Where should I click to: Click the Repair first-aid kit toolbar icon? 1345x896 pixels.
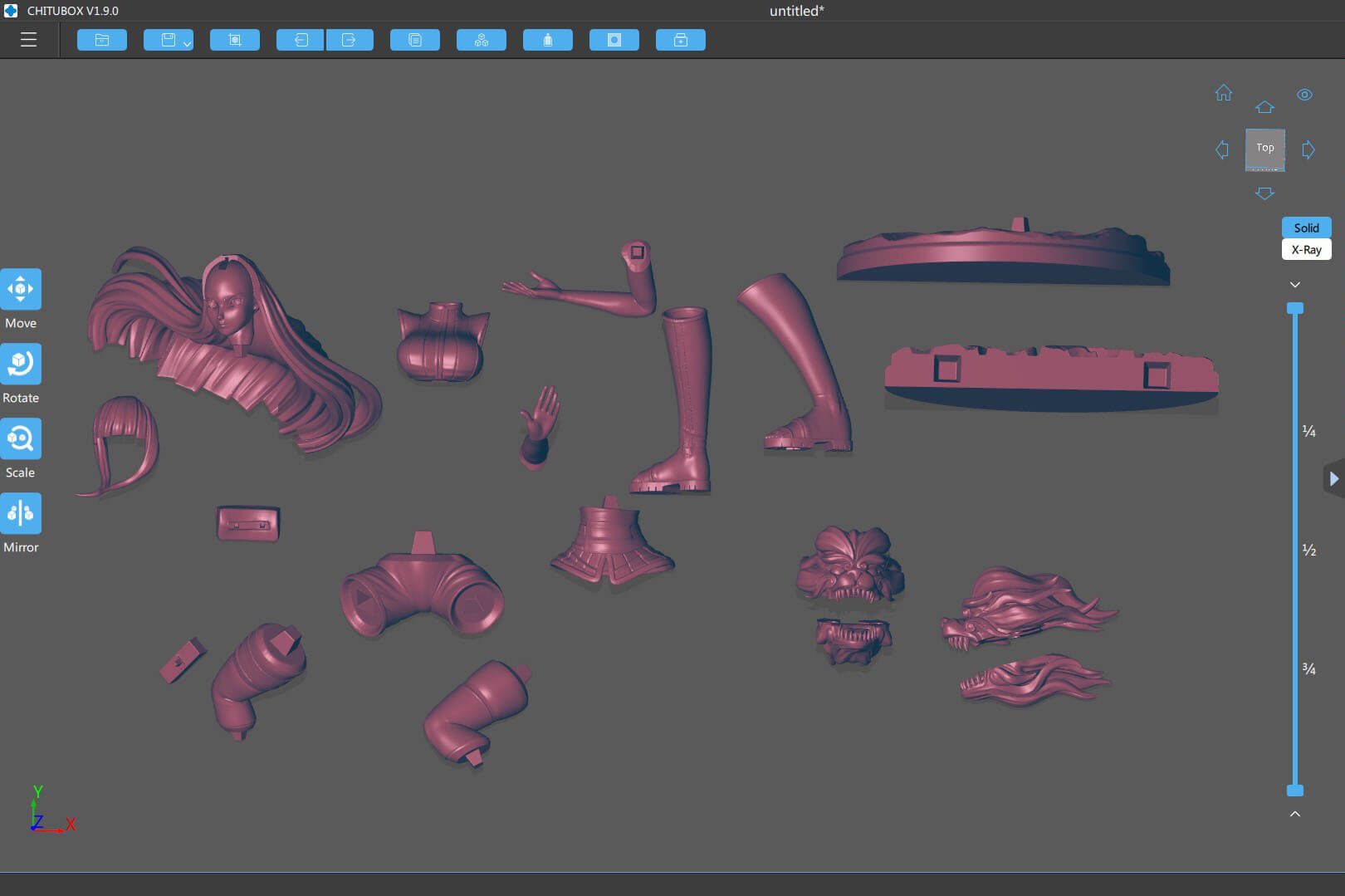point(681,40)
